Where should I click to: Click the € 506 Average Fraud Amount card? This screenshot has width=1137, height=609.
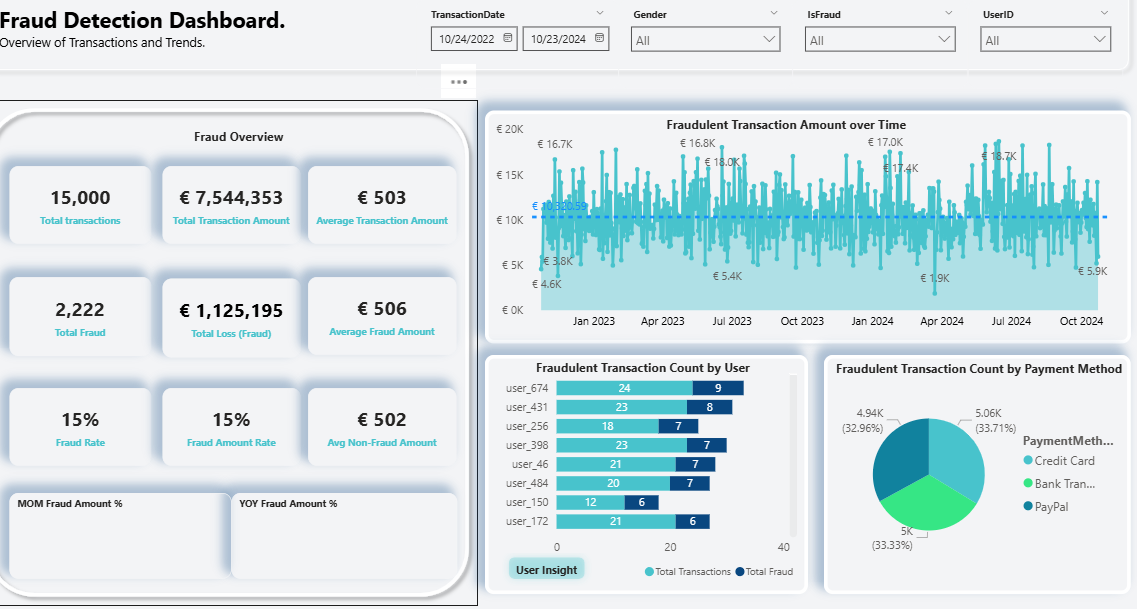pos(382,316)
